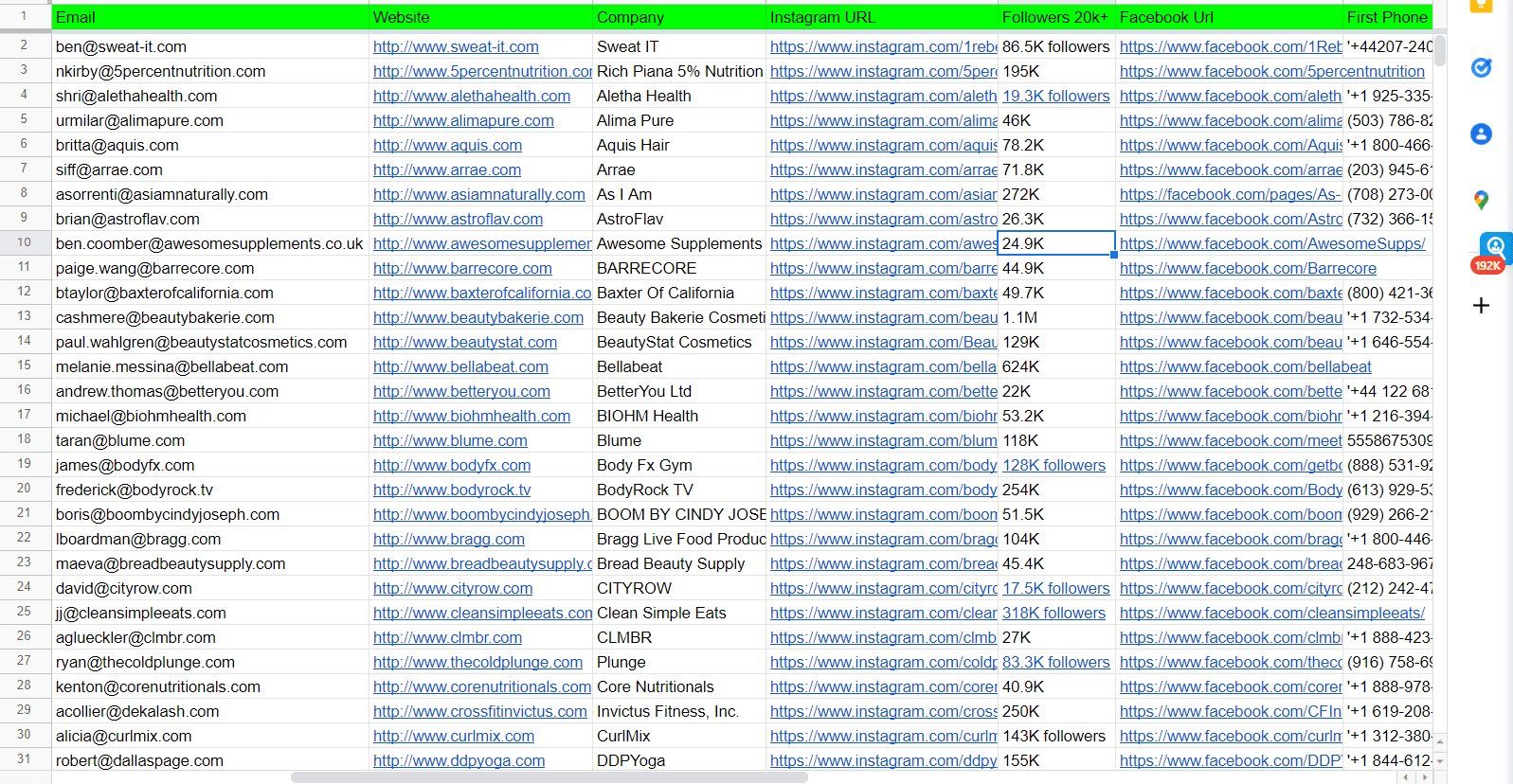Open AwesomeSupps Facebook link
Screen dimensions: 1513x784
(1271, 243)
